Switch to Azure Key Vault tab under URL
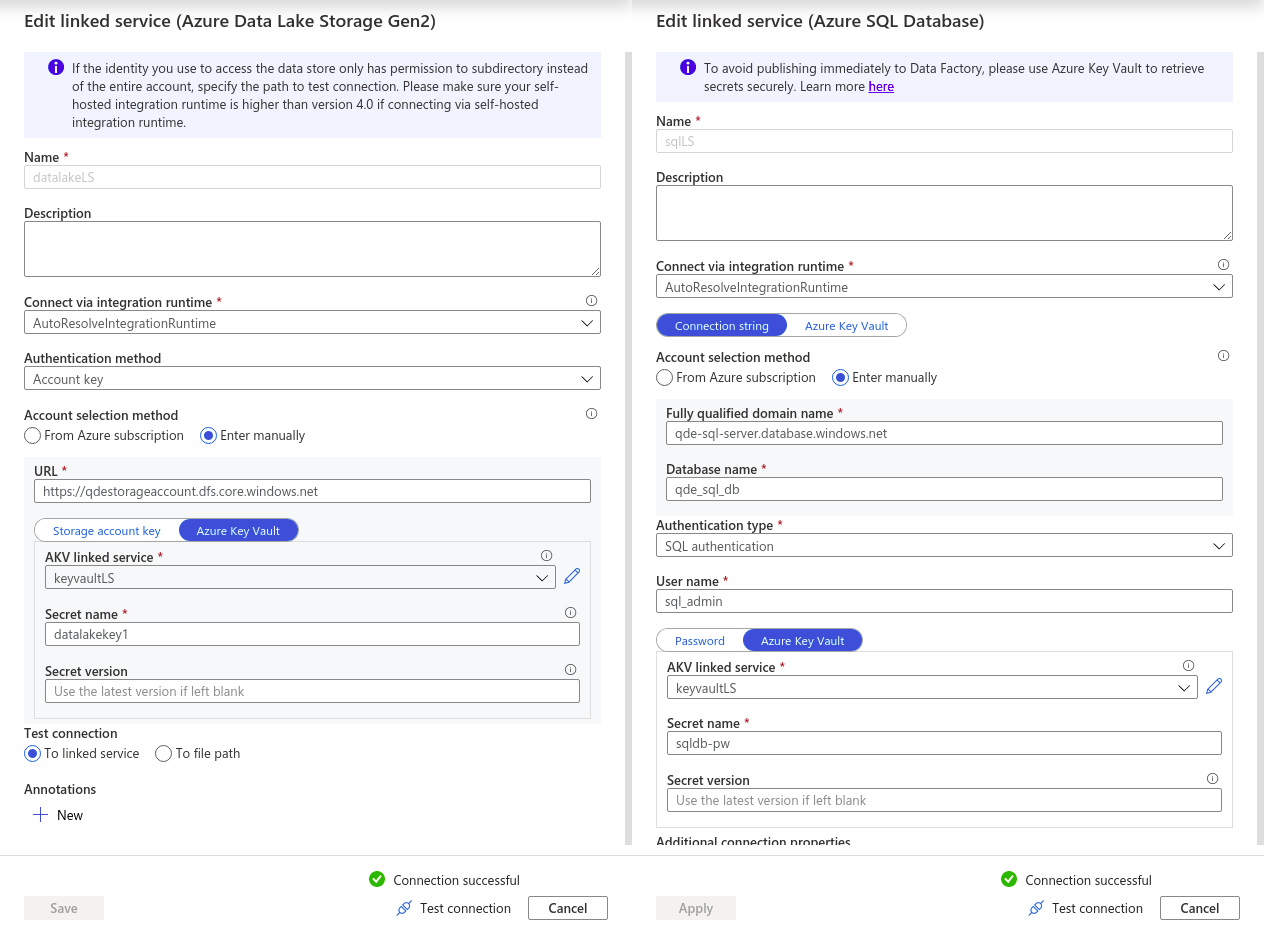This screenshot has width=1264, height=928. tap(238, 530)
